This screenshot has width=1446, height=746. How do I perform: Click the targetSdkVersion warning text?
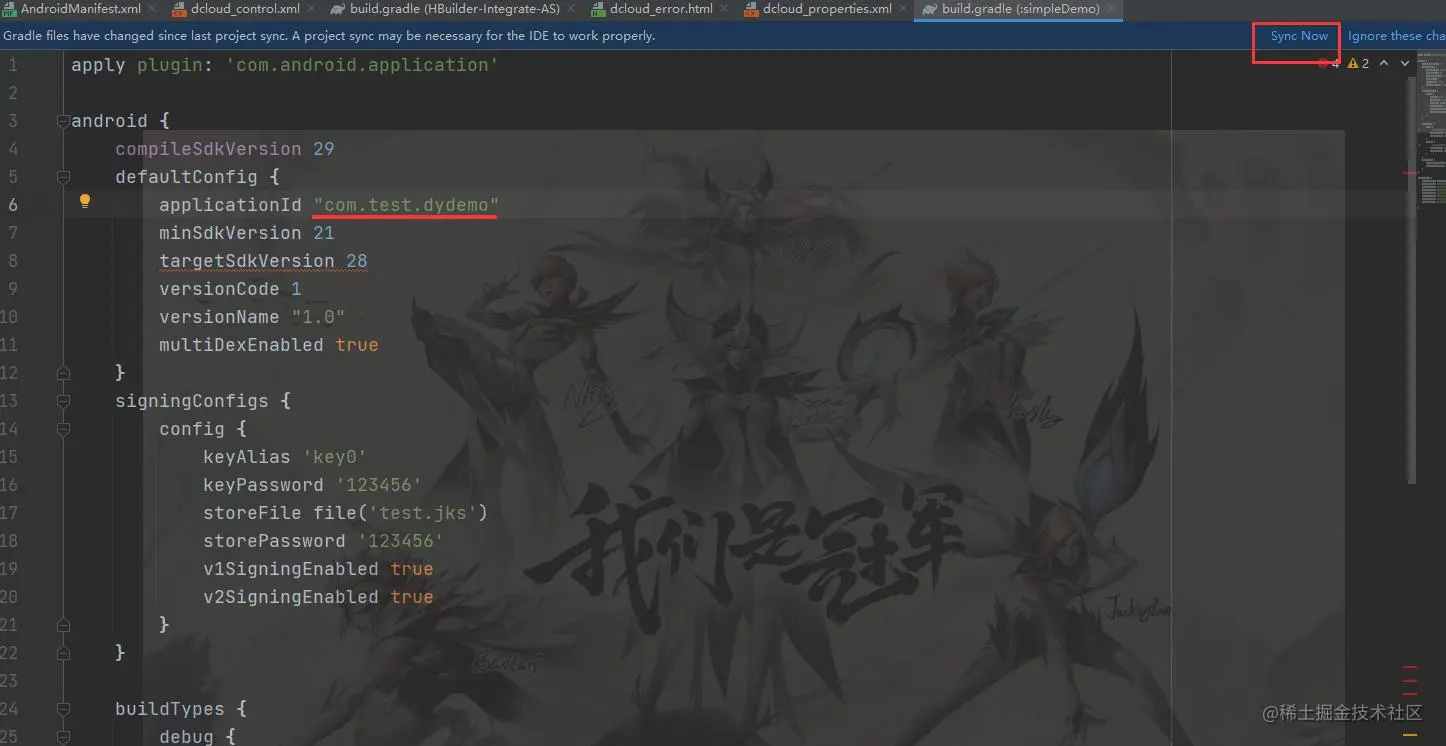coord(263,261)
